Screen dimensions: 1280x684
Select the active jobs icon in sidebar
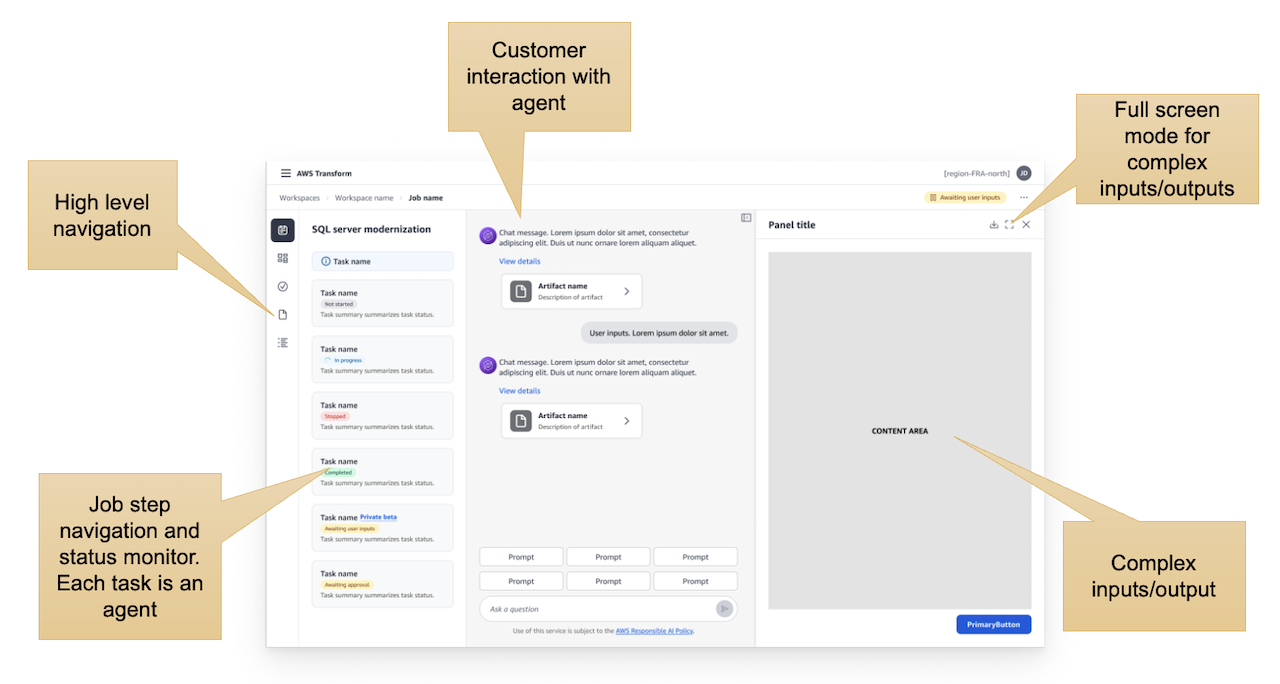(x=283, y=230)
